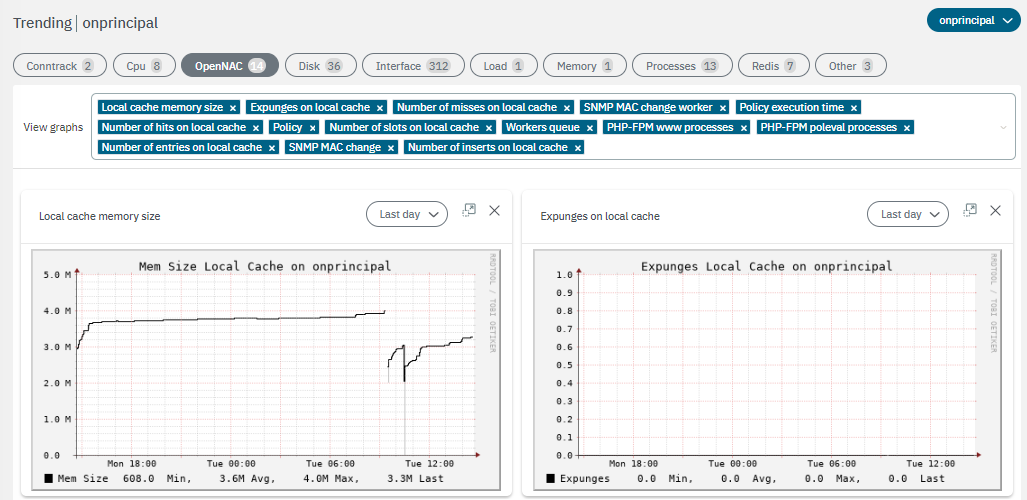Image resolution: width=1027 pixels, height=500 pixels.
Task: Expand the View graphs selector arrow
Action: click(x=1003, y=128)
